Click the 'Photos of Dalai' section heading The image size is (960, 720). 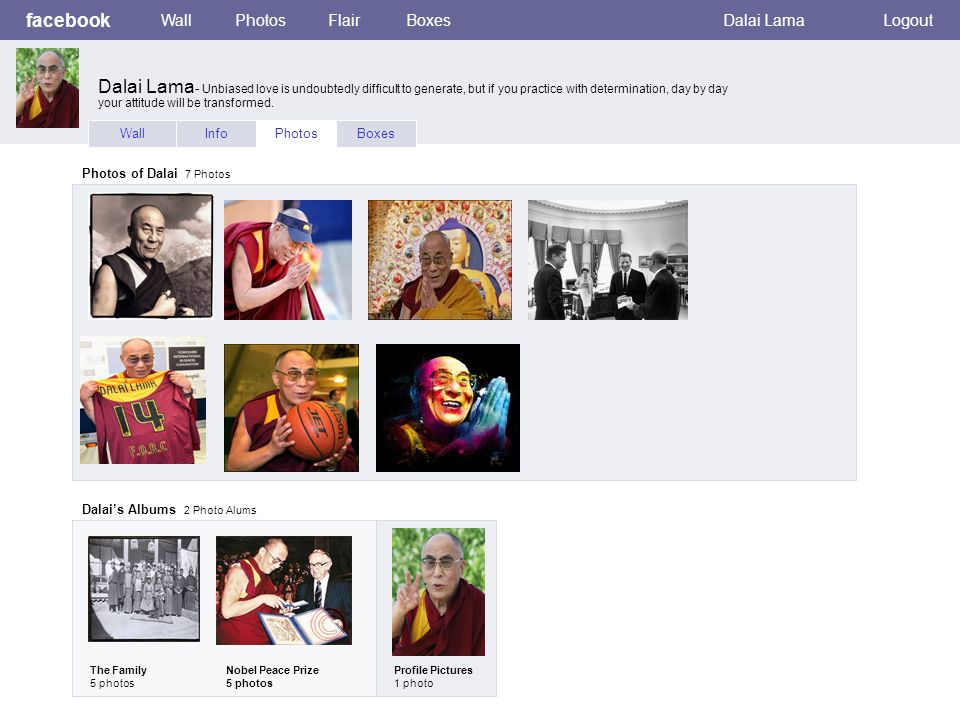pos(130,173)
